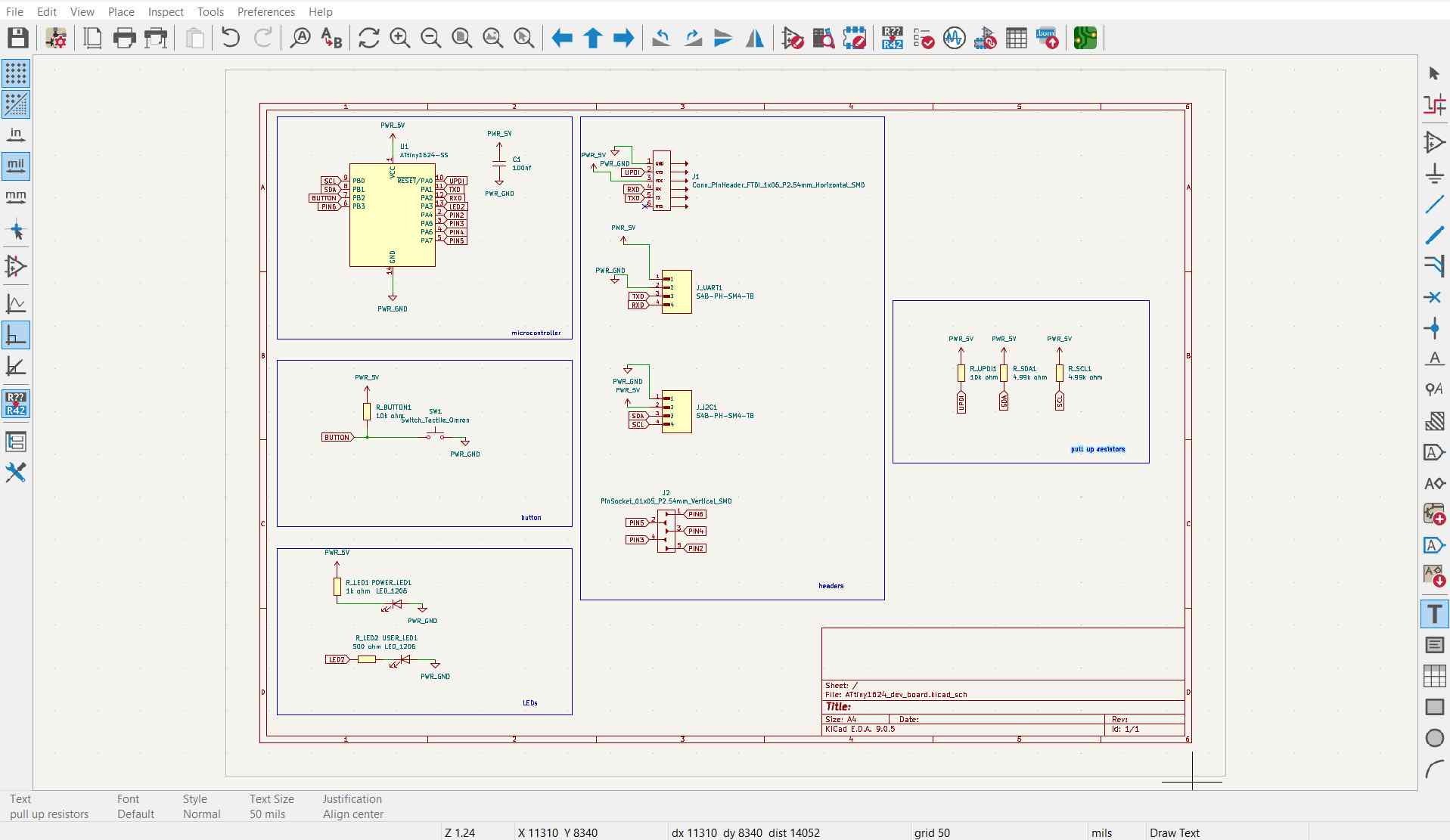This screenshot has width=1450, height=840.
Task: Switch to 45-degree line mode
Action: pyautogui.click(x=16, y=366)
